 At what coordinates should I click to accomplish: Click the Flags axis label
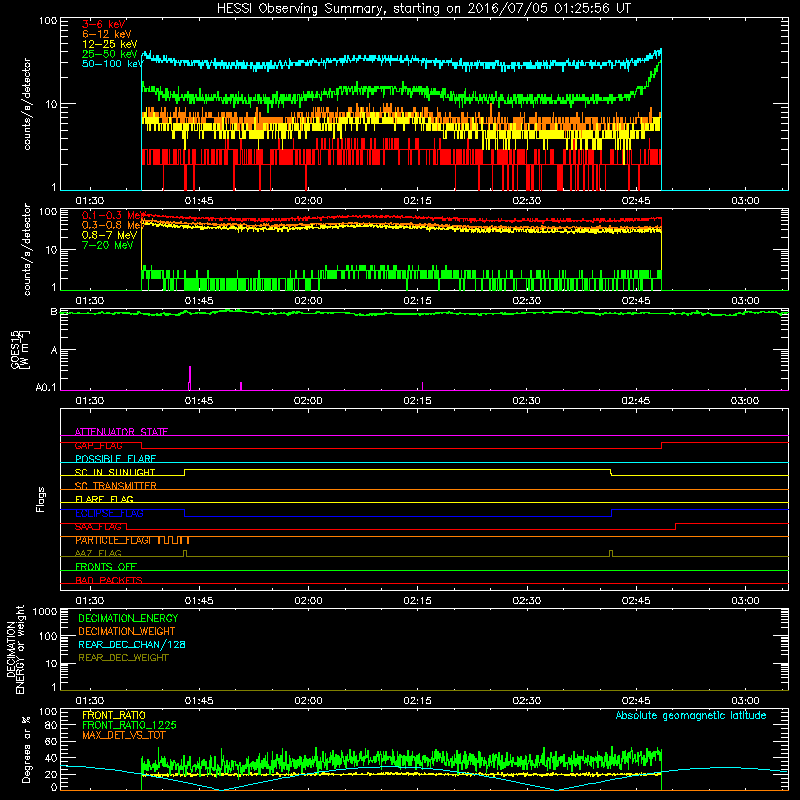click(40, 499)
